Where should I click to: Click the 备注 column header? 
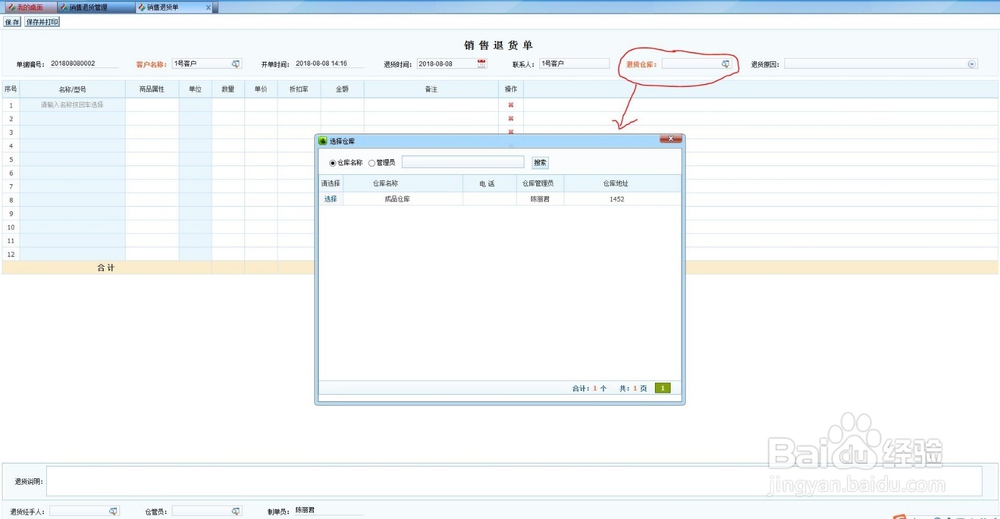pos(431,89)
